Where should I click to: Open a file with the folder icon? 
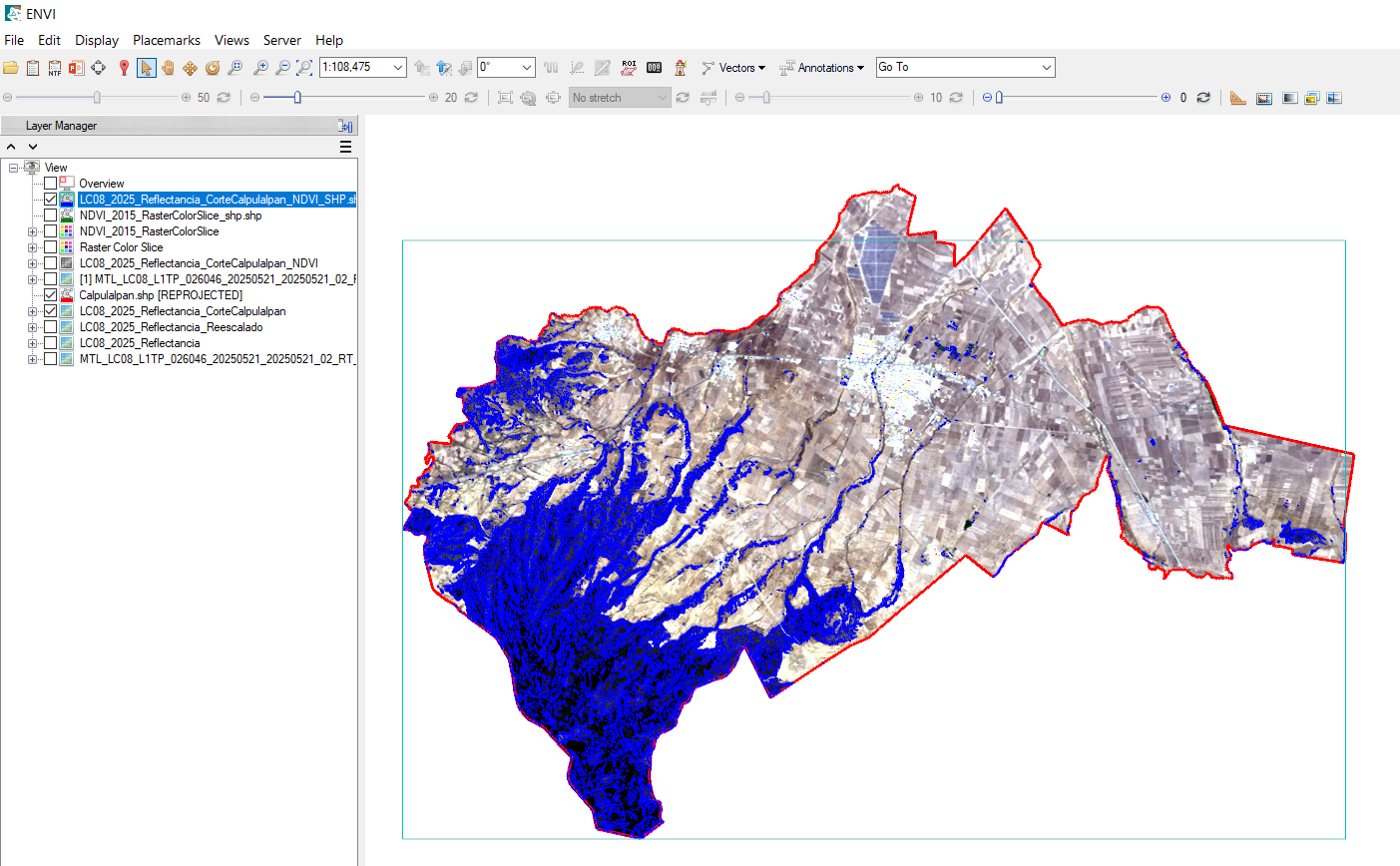click(11, 68)
